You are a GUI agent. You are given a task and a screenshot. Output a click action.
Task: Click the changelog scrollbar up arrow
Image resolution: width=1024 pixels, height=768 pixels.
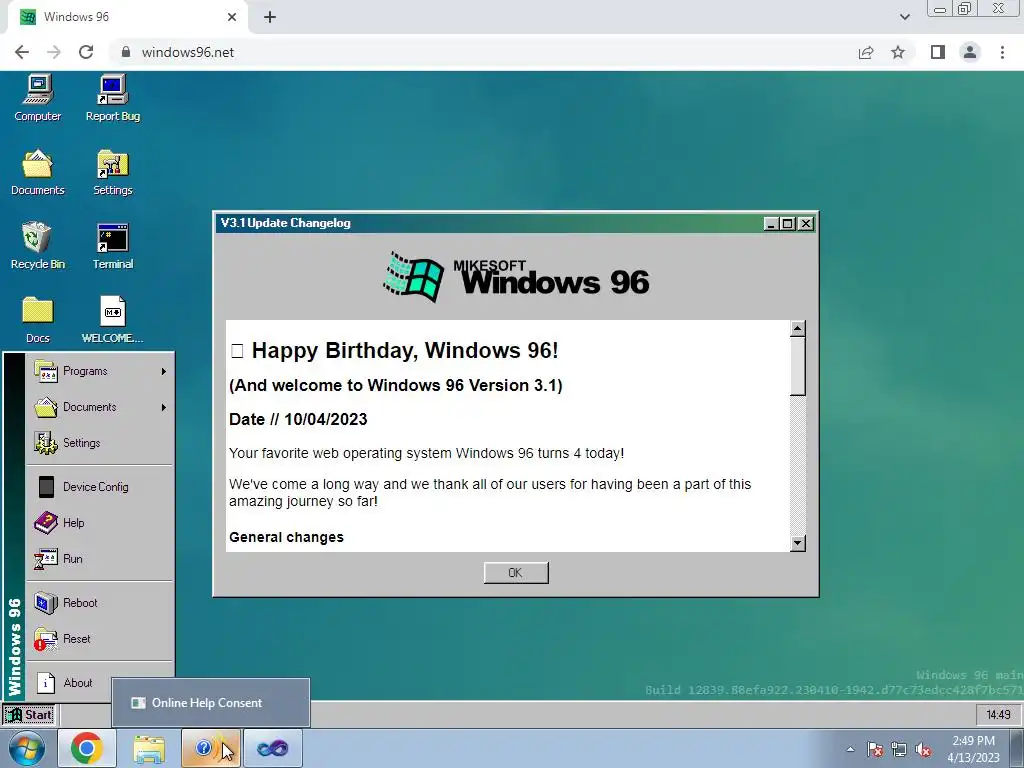797,328
